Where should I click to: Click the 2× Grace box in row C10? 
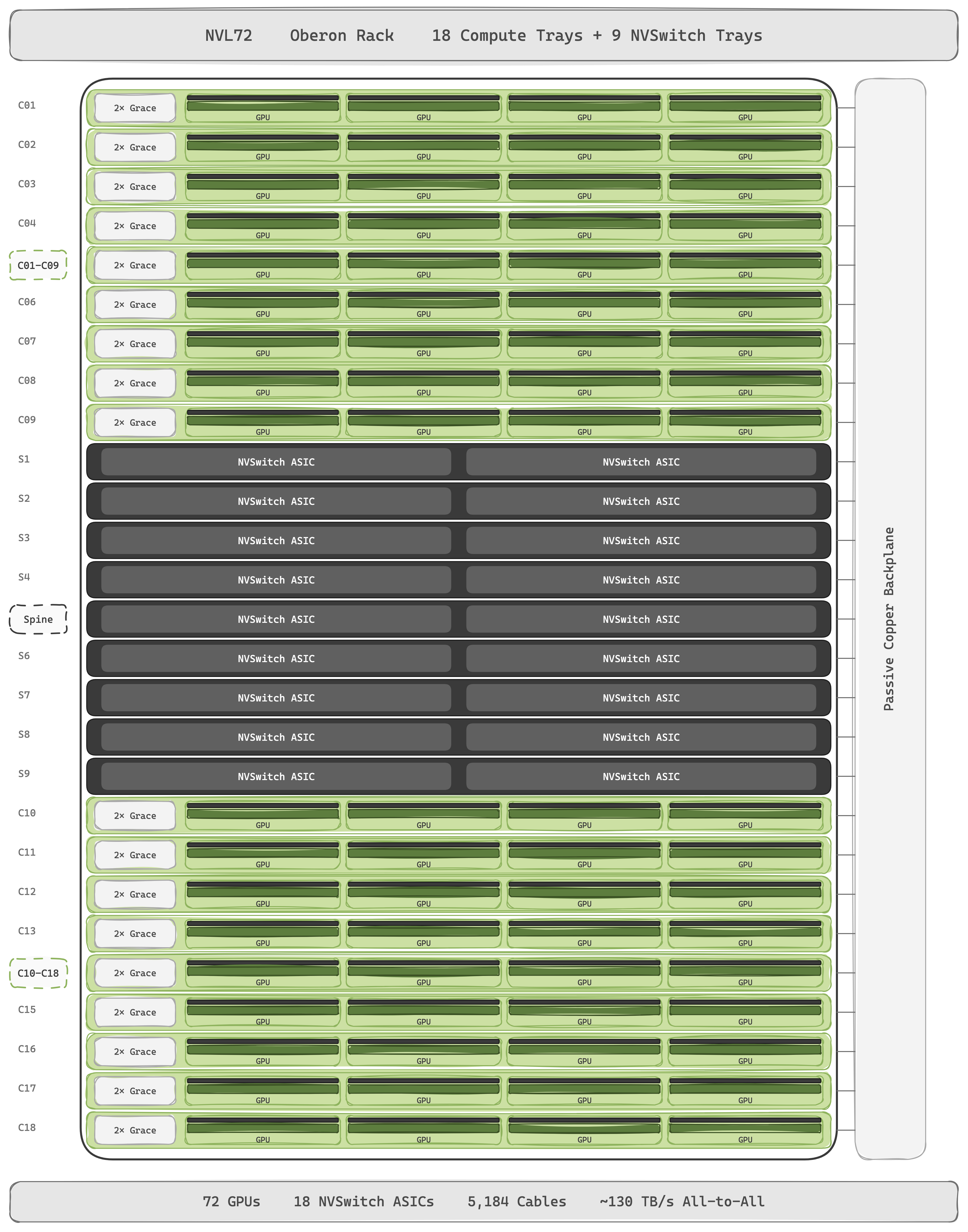point(135,816)
